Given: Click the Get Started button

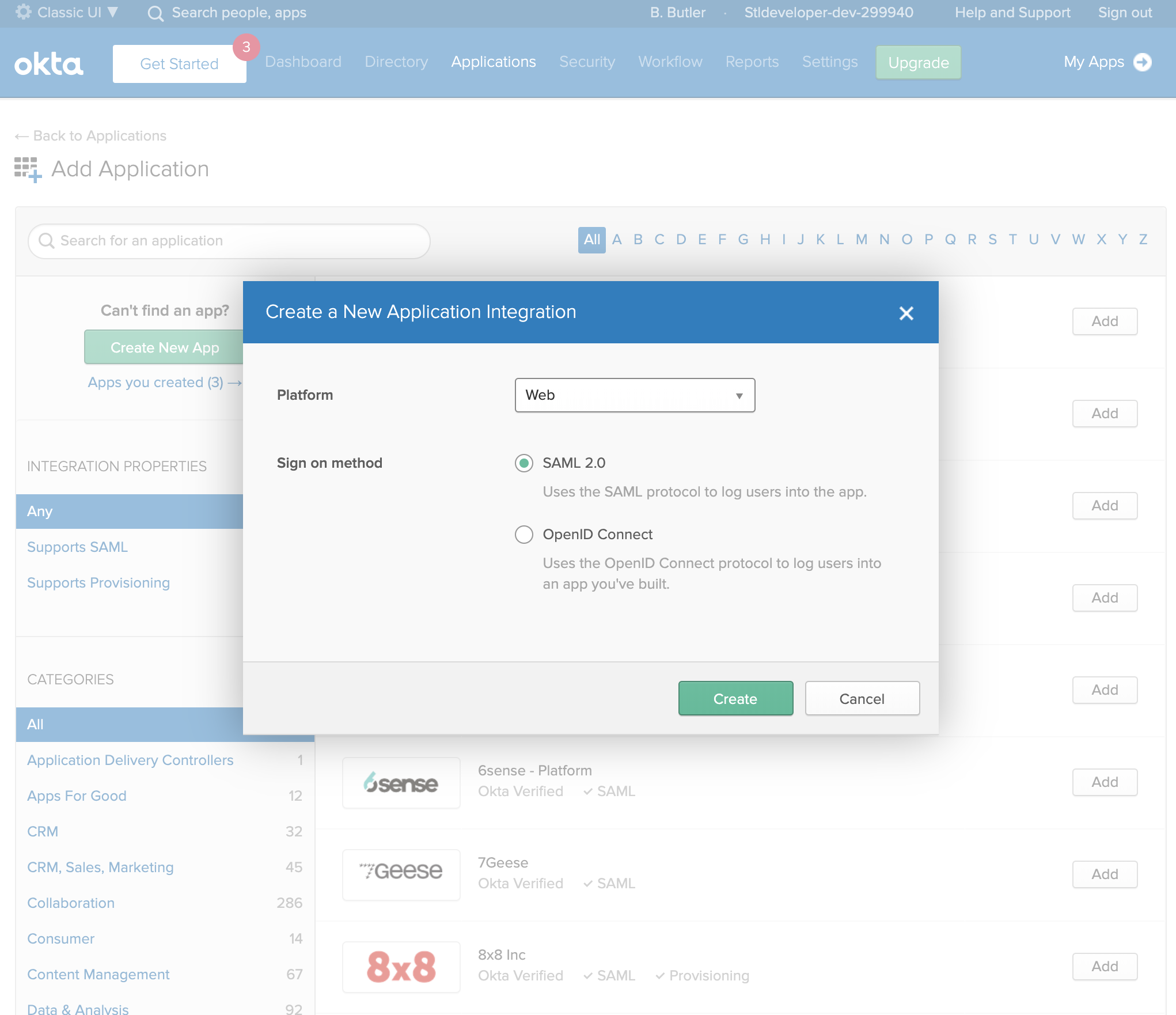Looking at the screenshot, I should tap(180, 64).
